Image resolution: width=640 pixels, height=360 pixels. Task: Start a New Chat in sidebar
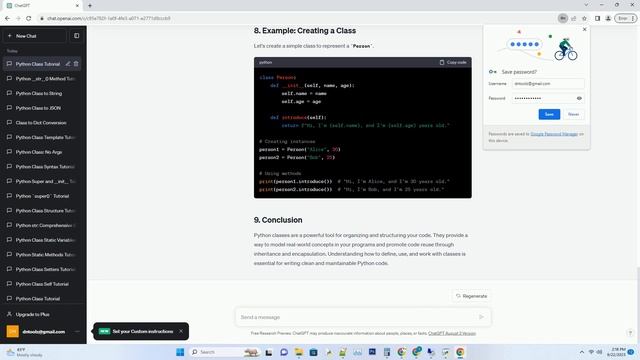pyautogui.click(x=35, y=36)
